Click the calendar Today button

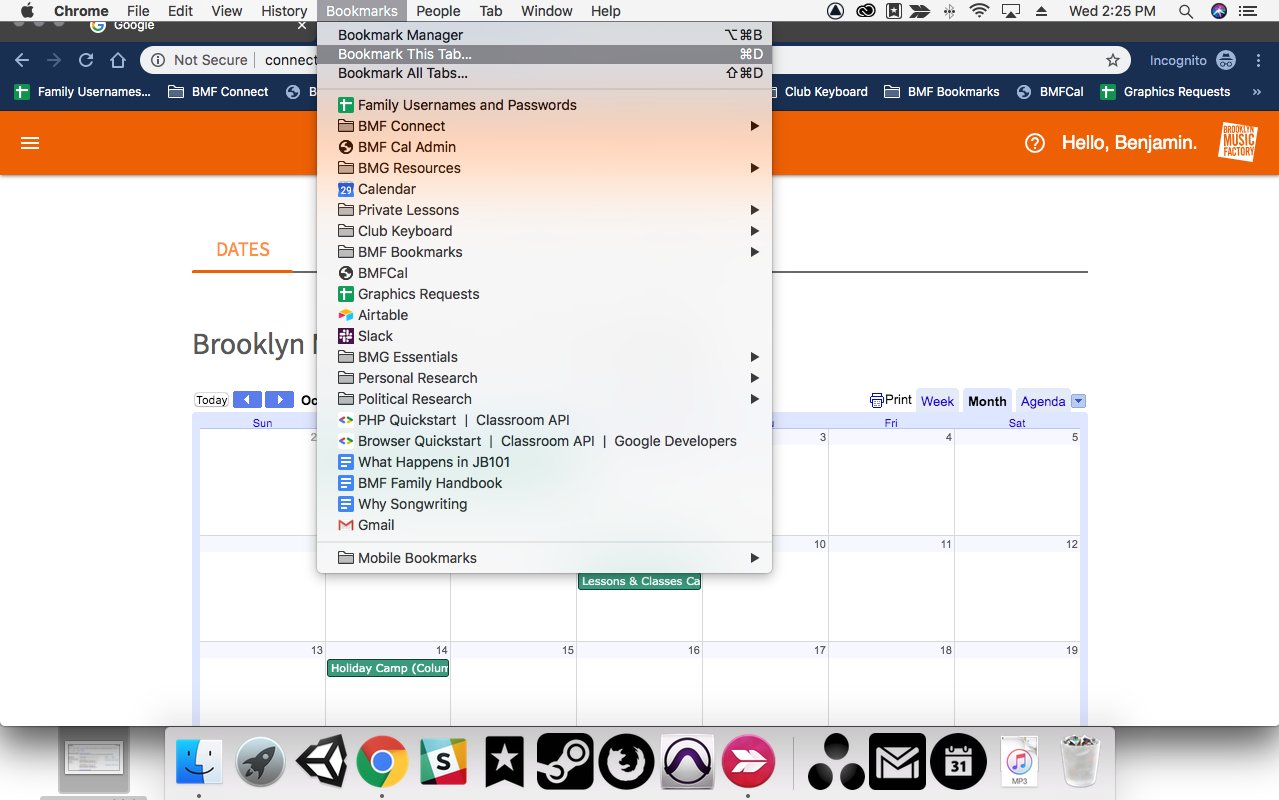(212, 400)
